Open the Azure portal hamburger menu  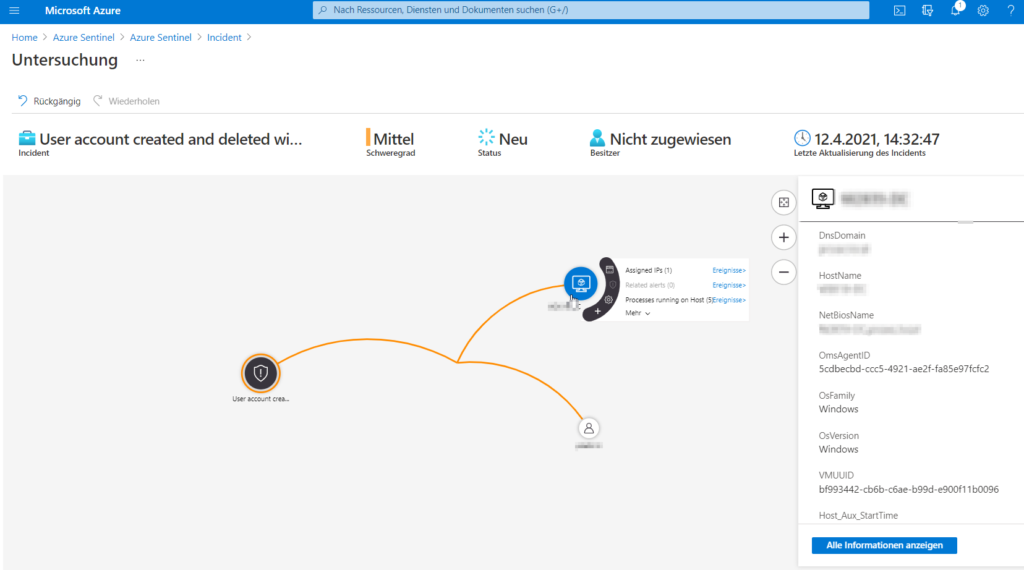click(x=14, y=10)
